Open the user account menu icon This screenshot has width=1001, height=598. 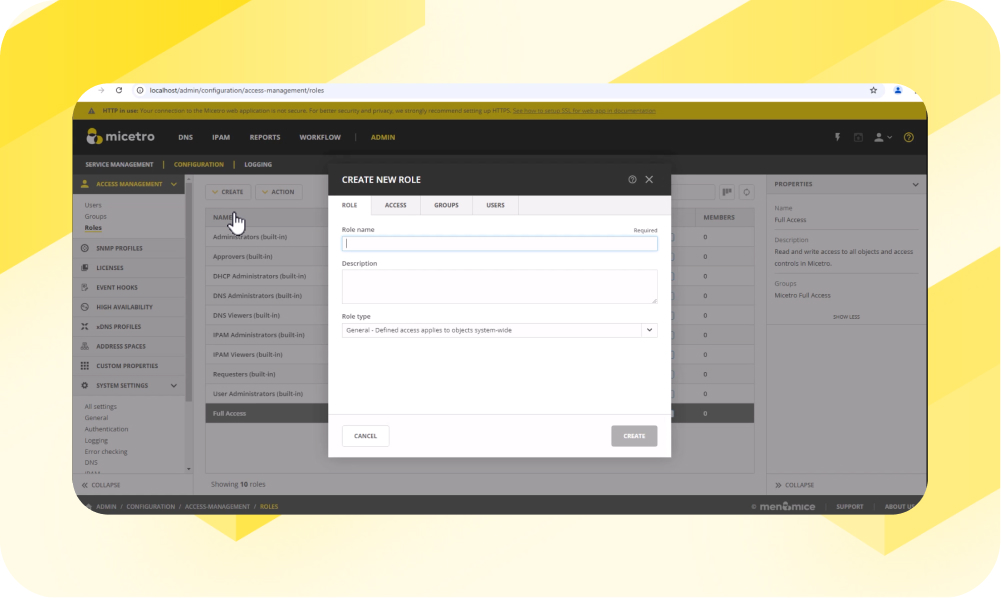(882, 137)
